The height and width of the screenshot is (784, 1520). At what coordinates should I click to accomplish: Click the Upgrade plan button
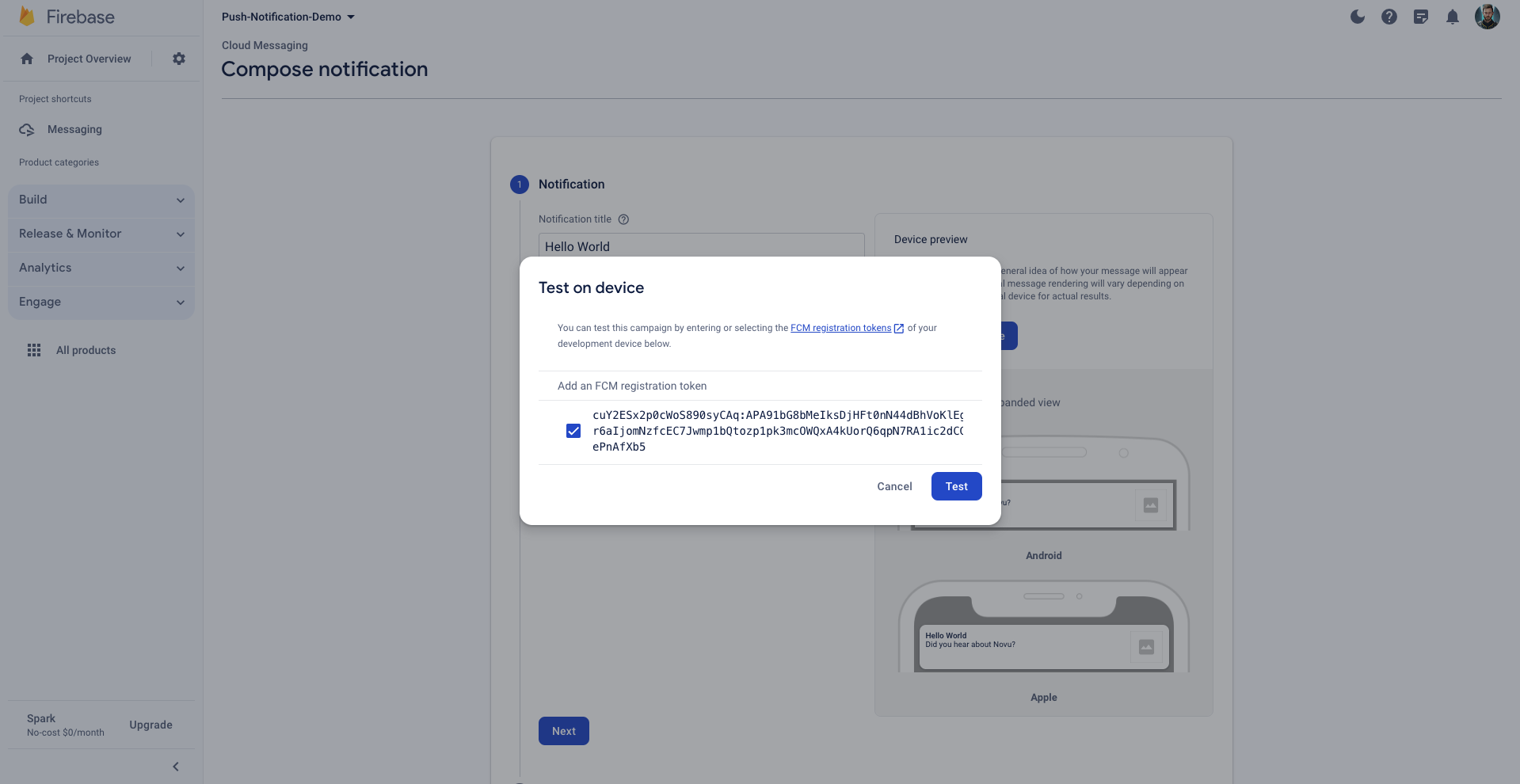pyautogui.click(x=150, y=725)
